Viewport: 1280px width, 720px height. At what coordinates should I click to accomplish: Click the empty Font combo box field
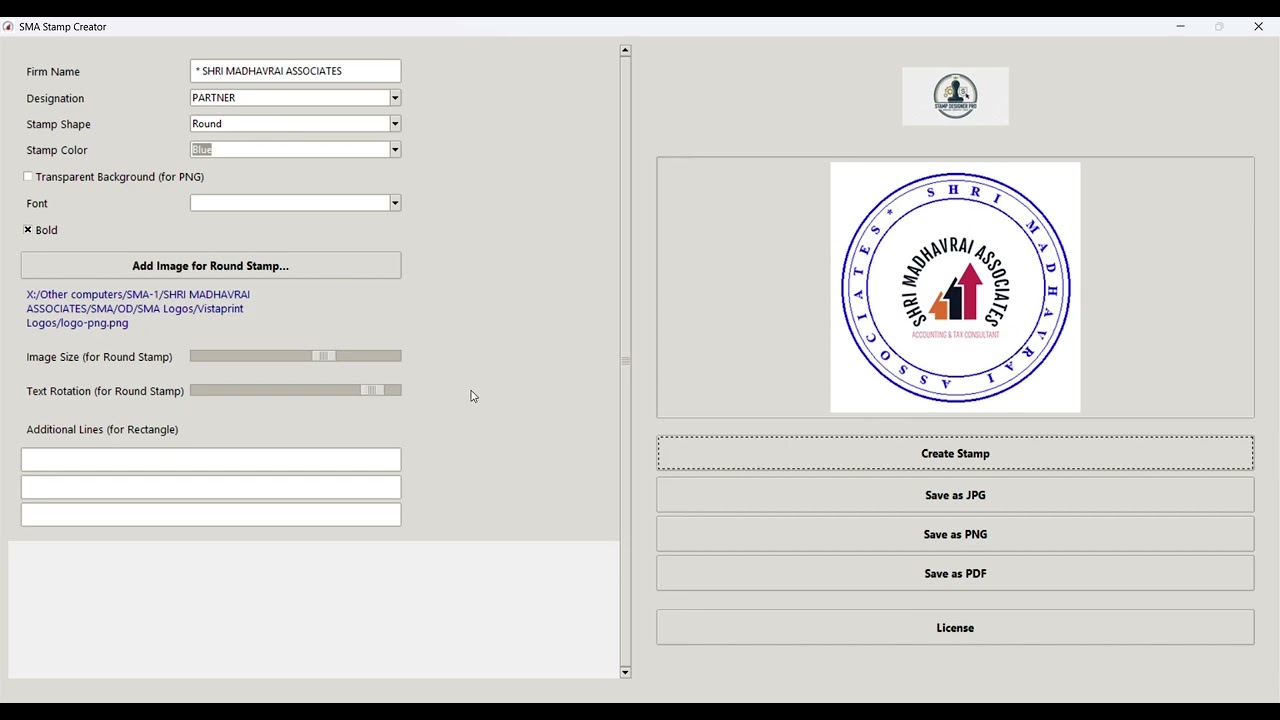[x=289, y=203]
